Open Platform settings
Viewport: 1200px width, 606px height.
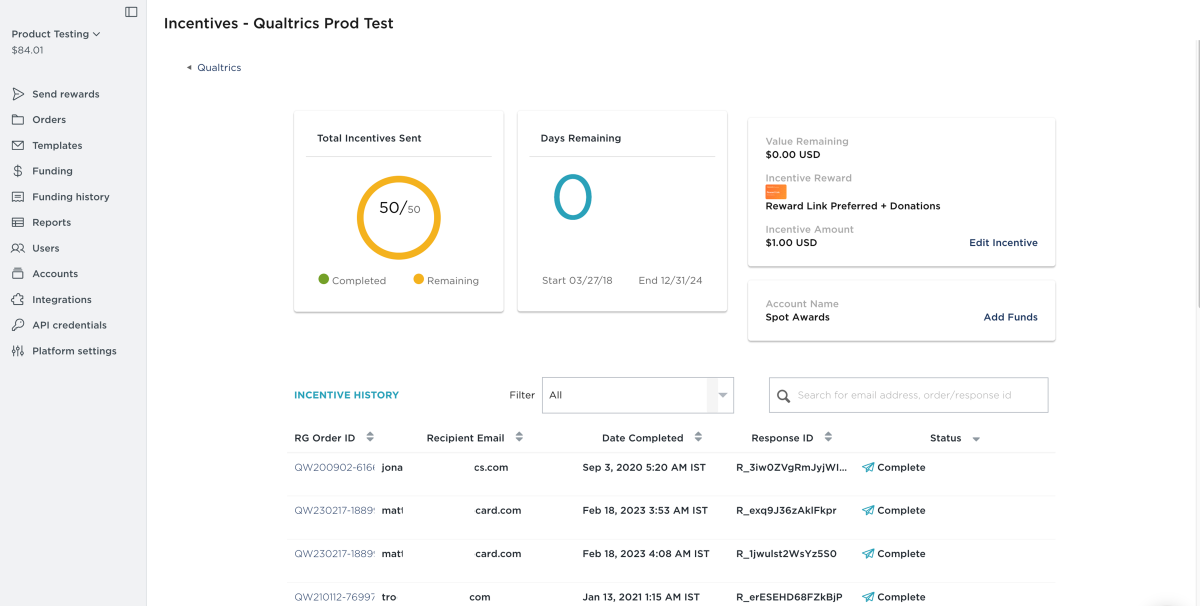(x=74, y=351)
